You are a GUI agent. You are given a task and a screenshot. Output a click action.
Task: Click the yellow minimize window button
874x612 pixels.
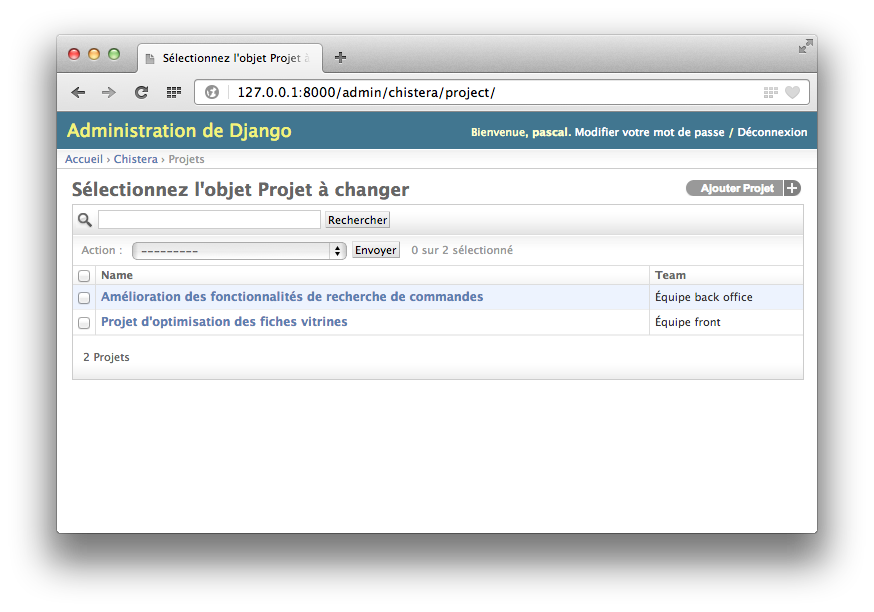coord(94,54)
